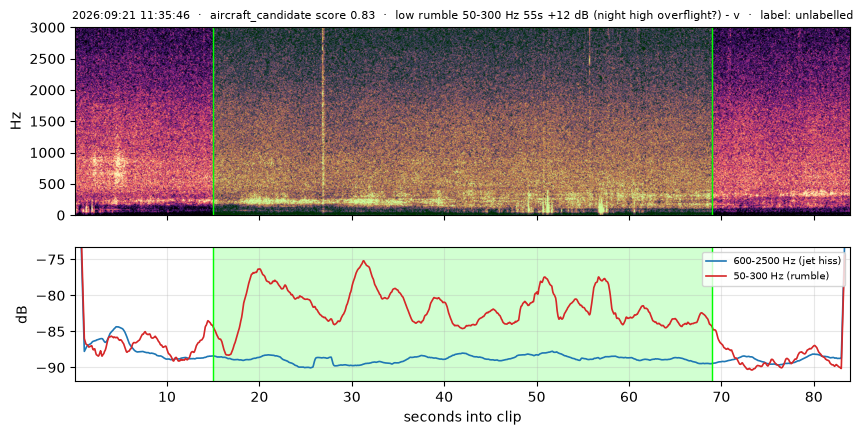Image resolution: width=863 pixels, height=435 pixels.
Task: Click the 60 tick on seconds axis
Action: (x=629, y=396)
